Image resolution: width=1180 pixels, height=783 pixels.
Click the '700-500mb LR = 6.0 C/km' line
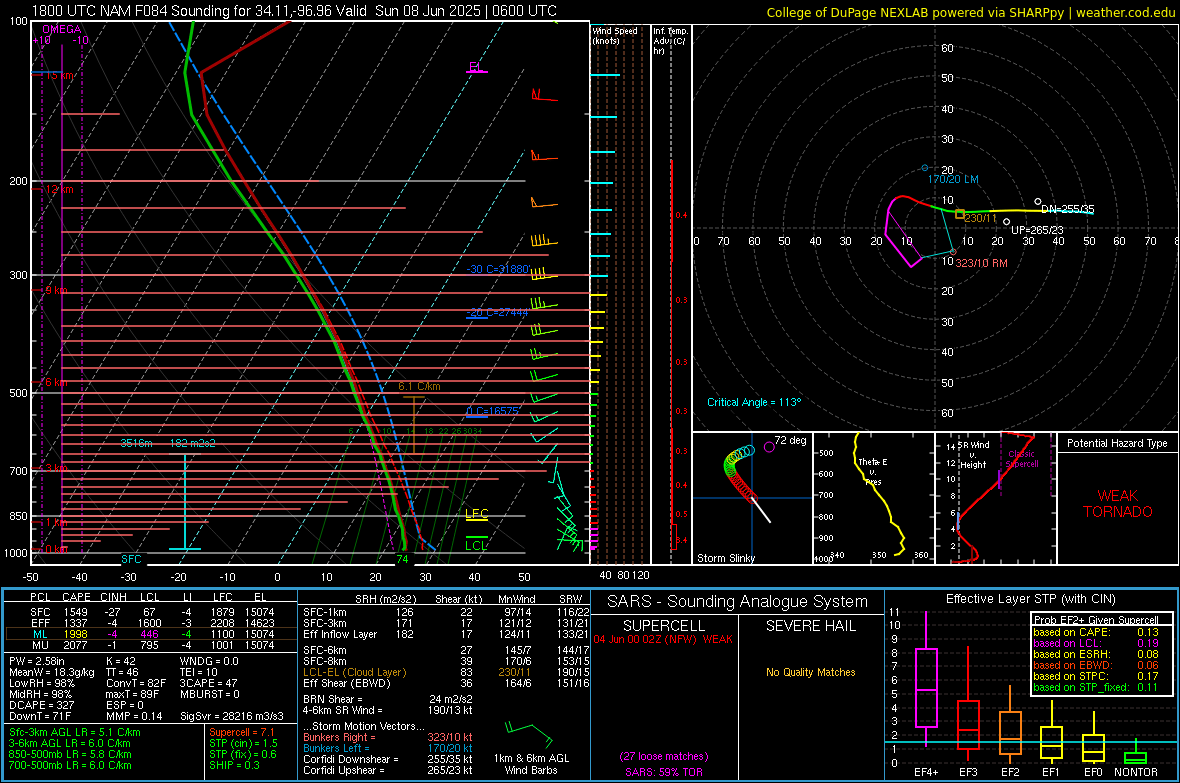click(x=70, y=765)
